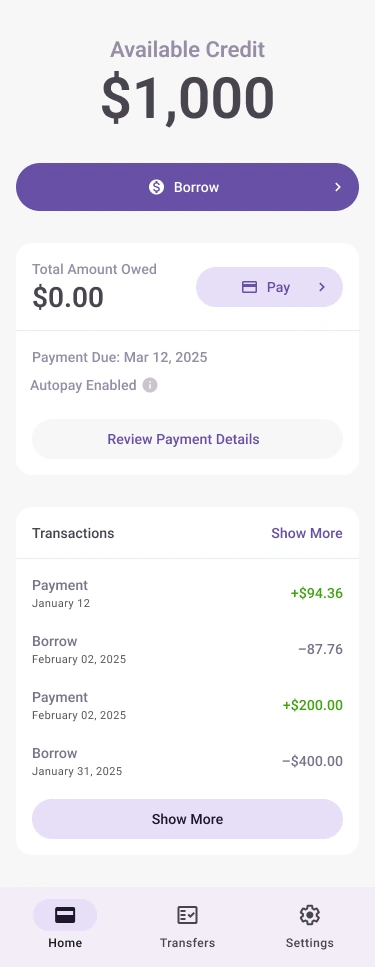
Task: Click the Show More link beside Transactions
Action: [x=307, y=533]
